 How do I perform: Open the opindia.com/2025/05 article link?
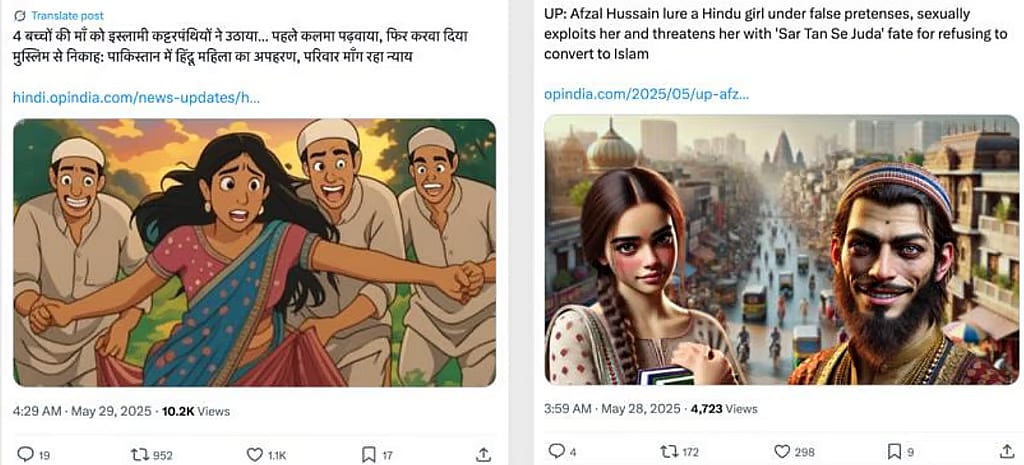[x=646, y=94]
